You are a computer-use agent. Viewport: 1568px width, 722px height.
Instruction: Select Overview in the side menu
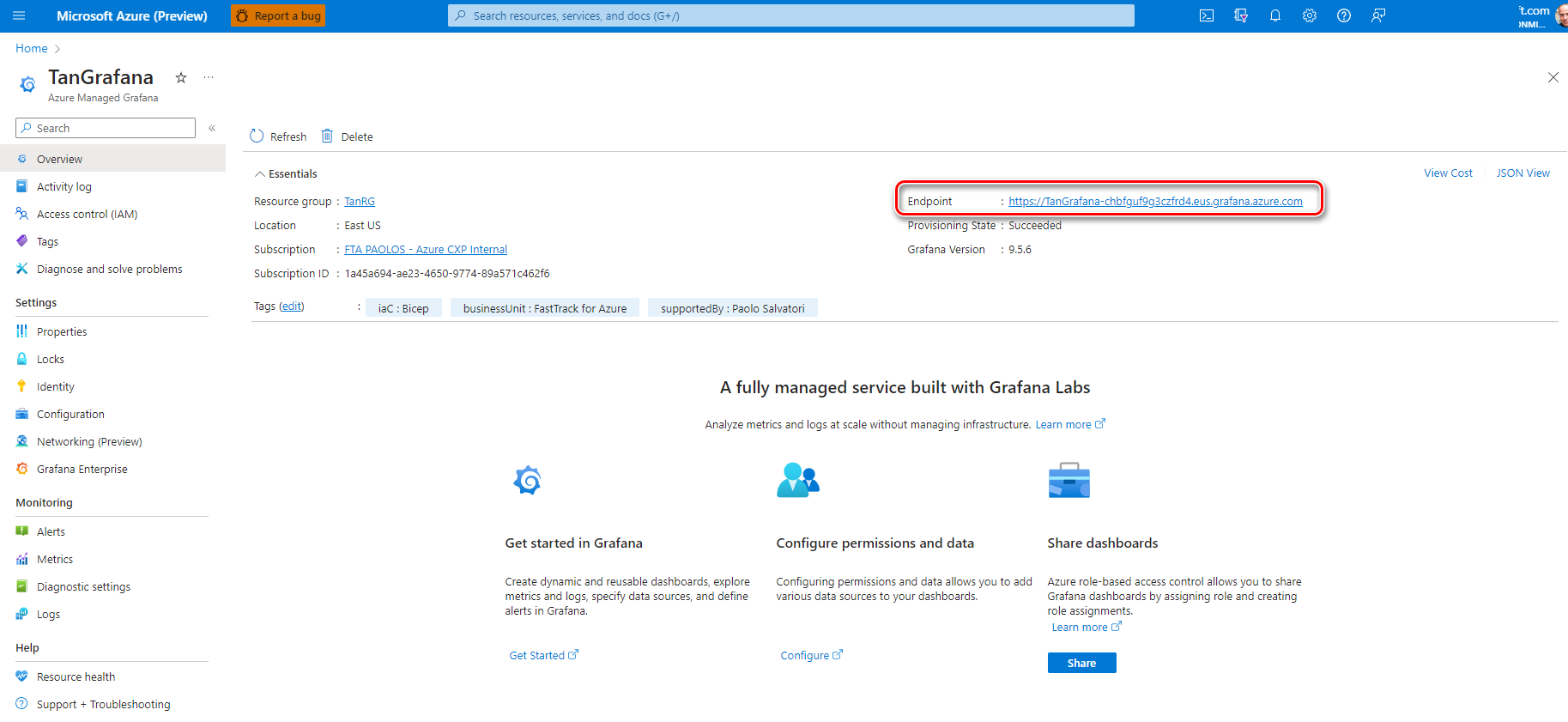112,159
